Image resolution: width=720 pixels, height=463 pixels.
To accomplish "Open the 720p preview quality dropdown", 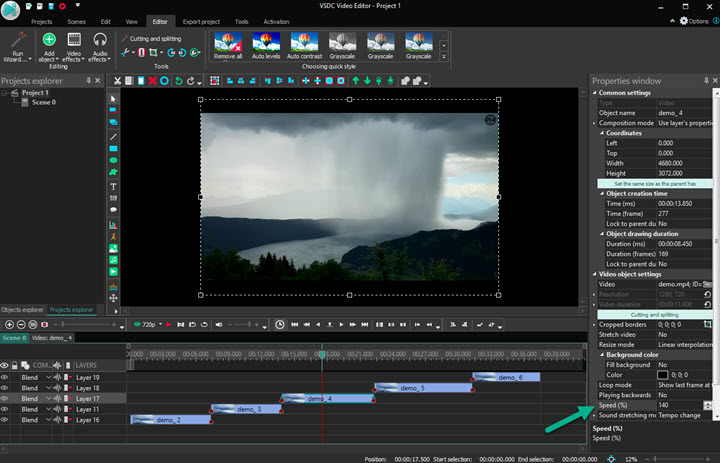I will (x=148, y=325).
